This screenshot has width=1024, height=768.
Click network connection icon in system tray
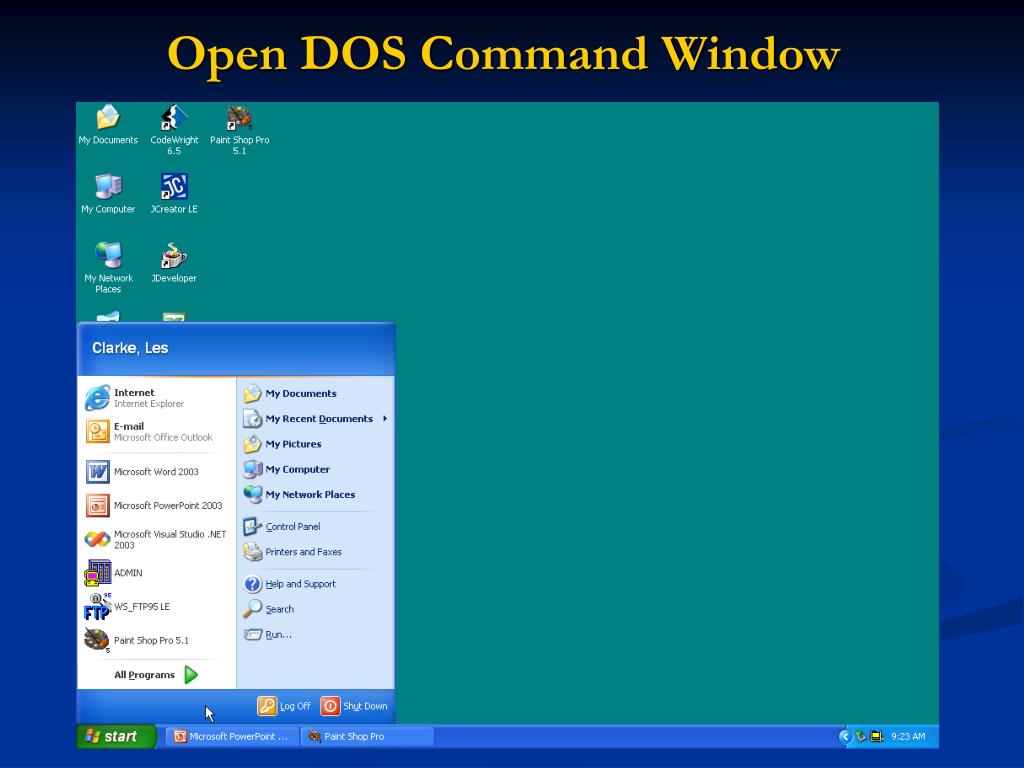click(861, 737)
